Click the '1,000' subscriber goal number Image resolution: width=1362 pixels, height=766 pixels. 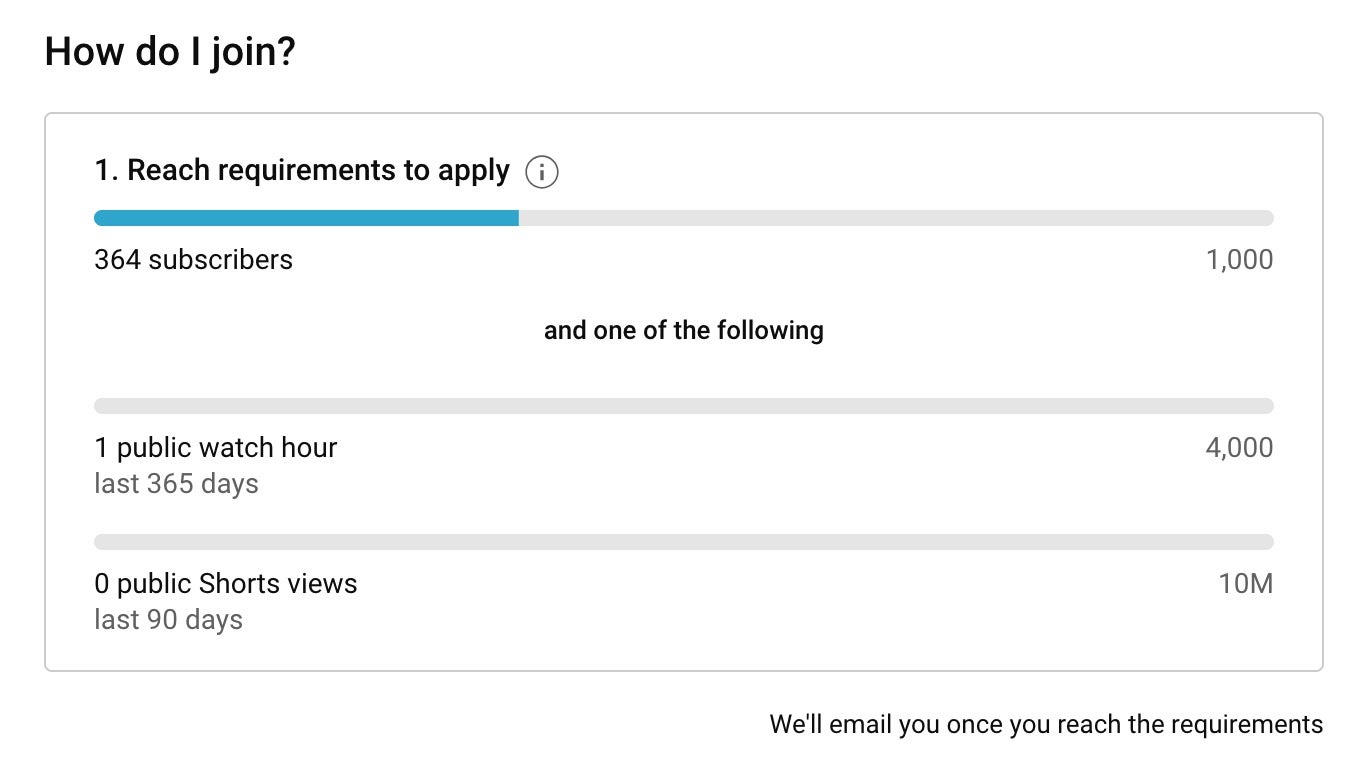pyautogui.click(x=1239, y=260)
